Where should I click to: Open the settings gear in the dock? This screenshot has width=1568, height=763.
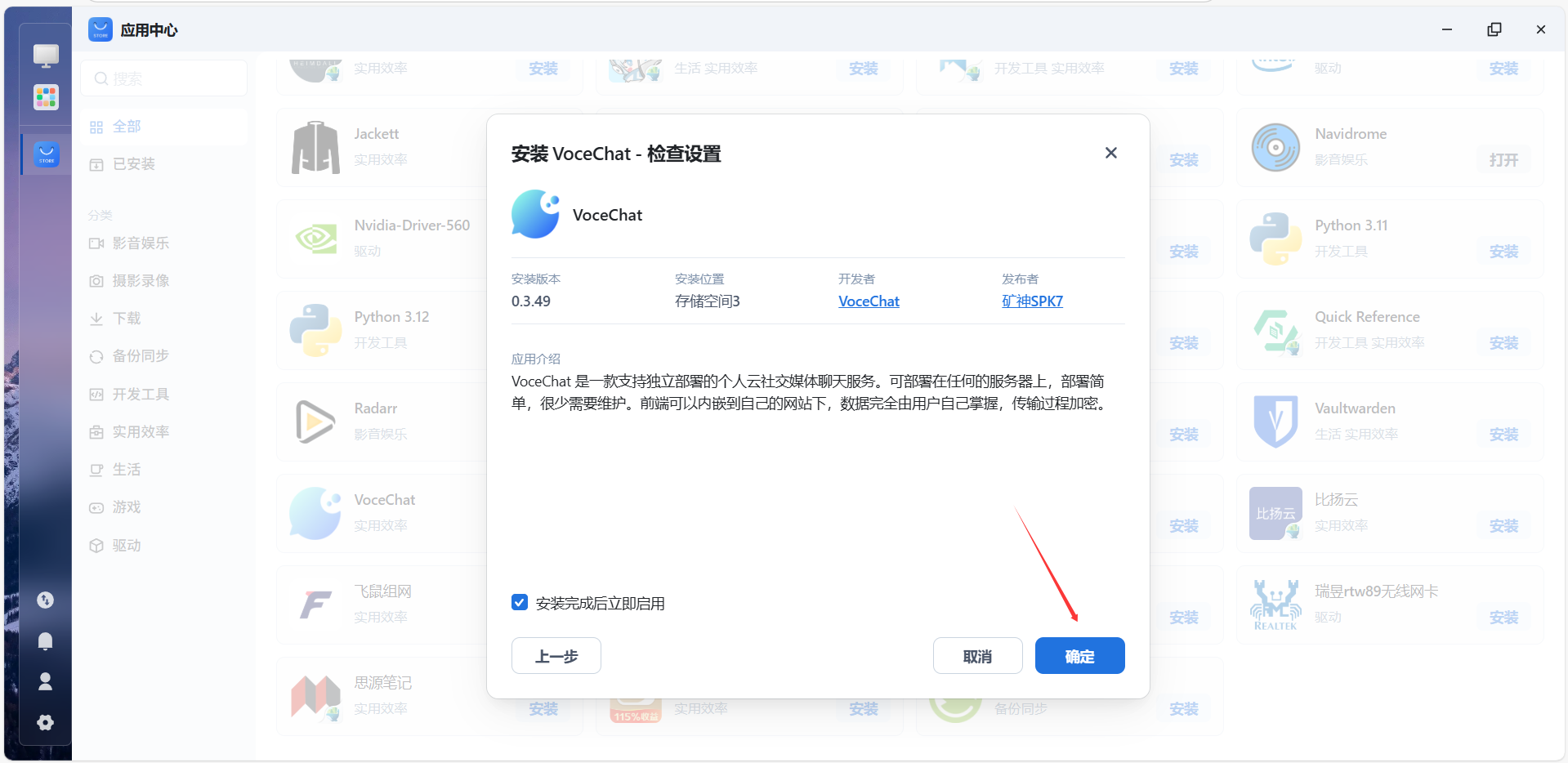(46, 722)
